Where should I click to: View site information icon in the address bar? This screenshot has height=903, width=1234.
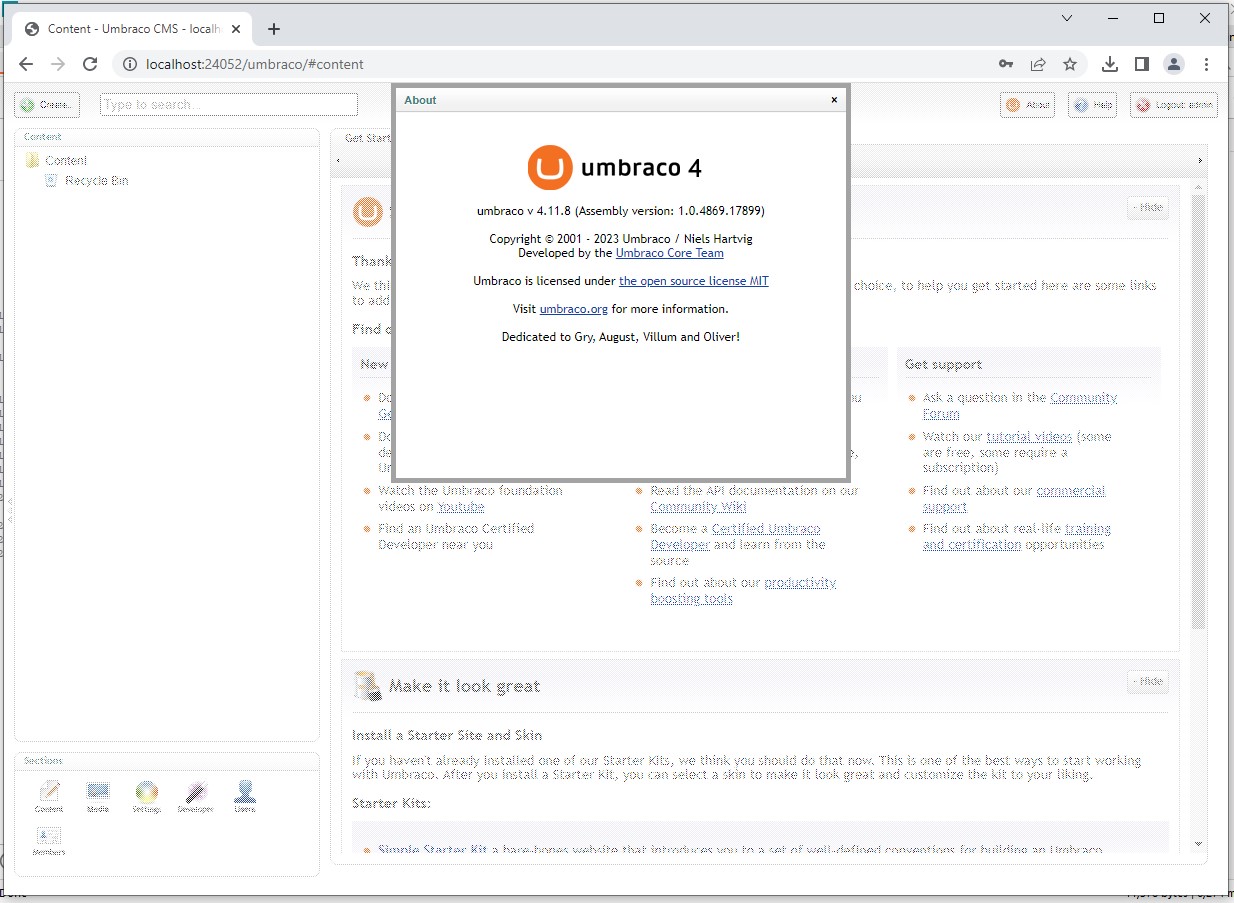coord(128,64)
